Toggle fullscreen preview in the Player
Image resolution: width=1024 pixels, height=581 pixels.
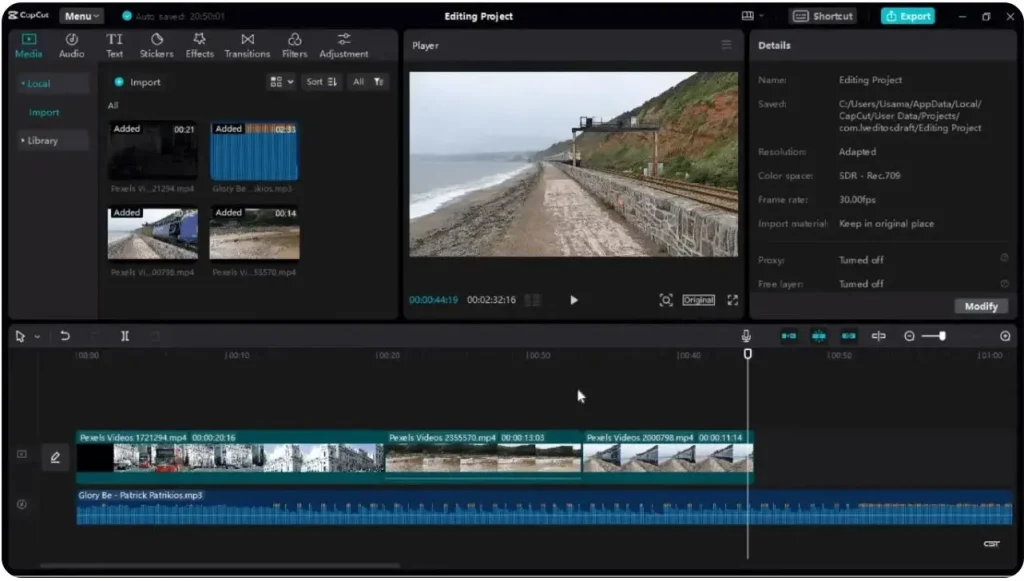[733, 299]
